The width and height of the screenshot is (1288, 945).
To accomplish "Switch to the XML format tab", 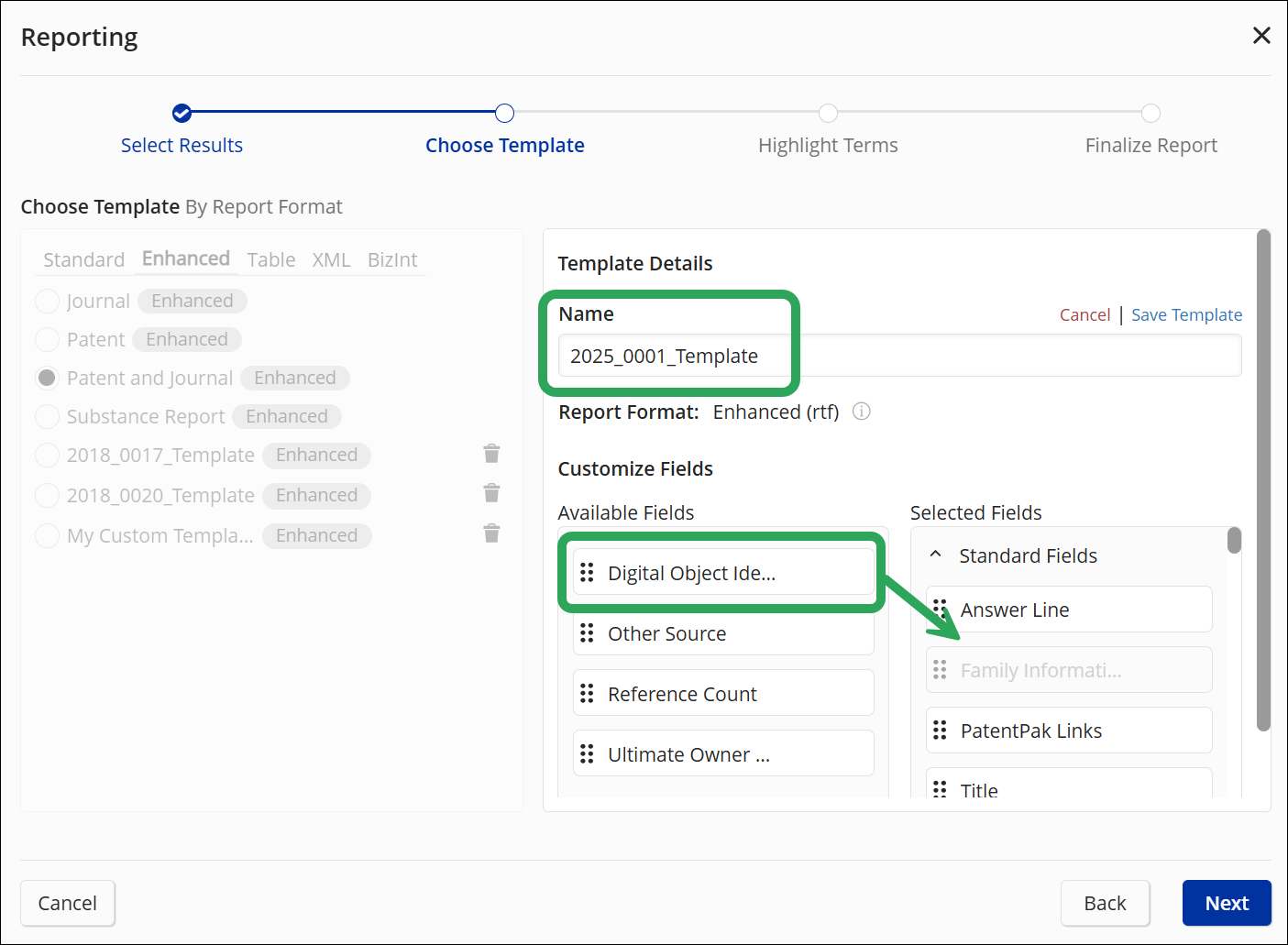I will point(331,259).
